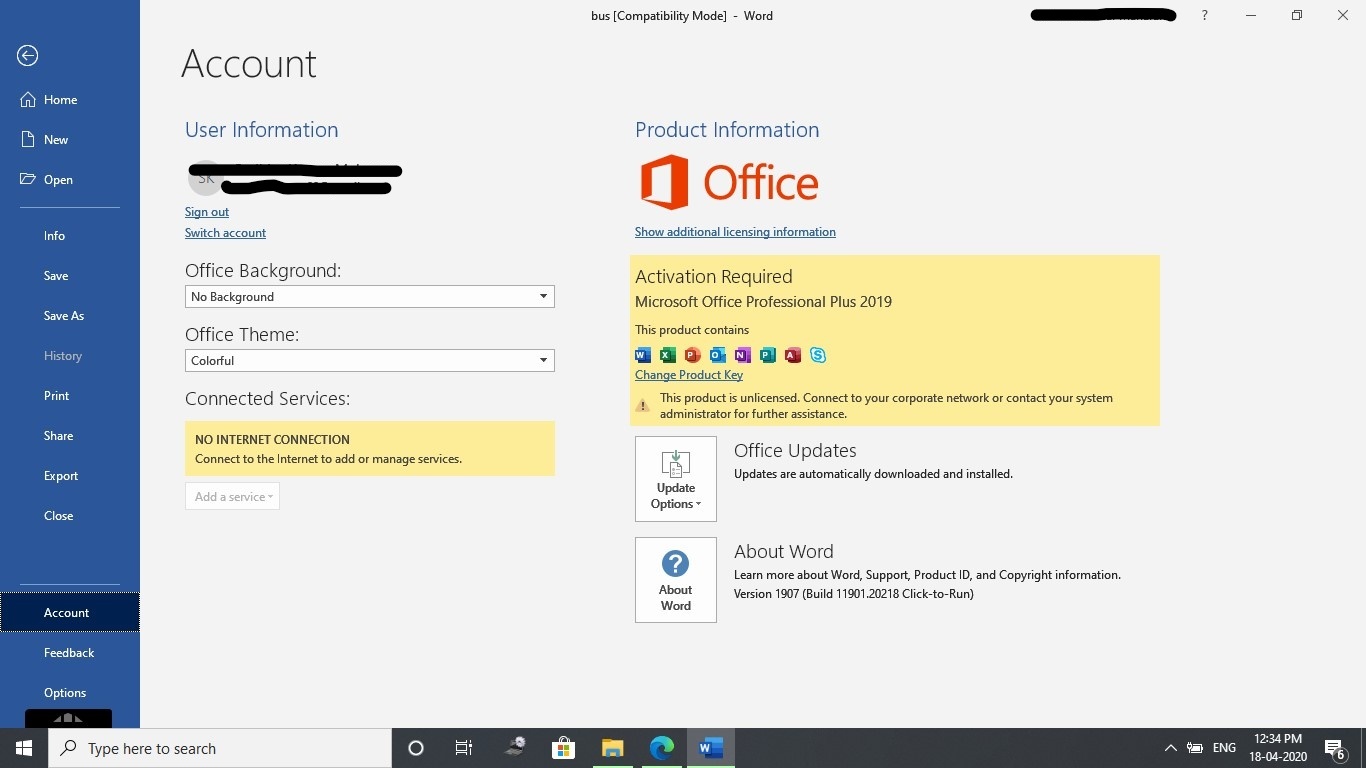Viewport: 1366px width, 768px height.
Task: Open Options in the sidebar
Action: [x=65, y=693]
